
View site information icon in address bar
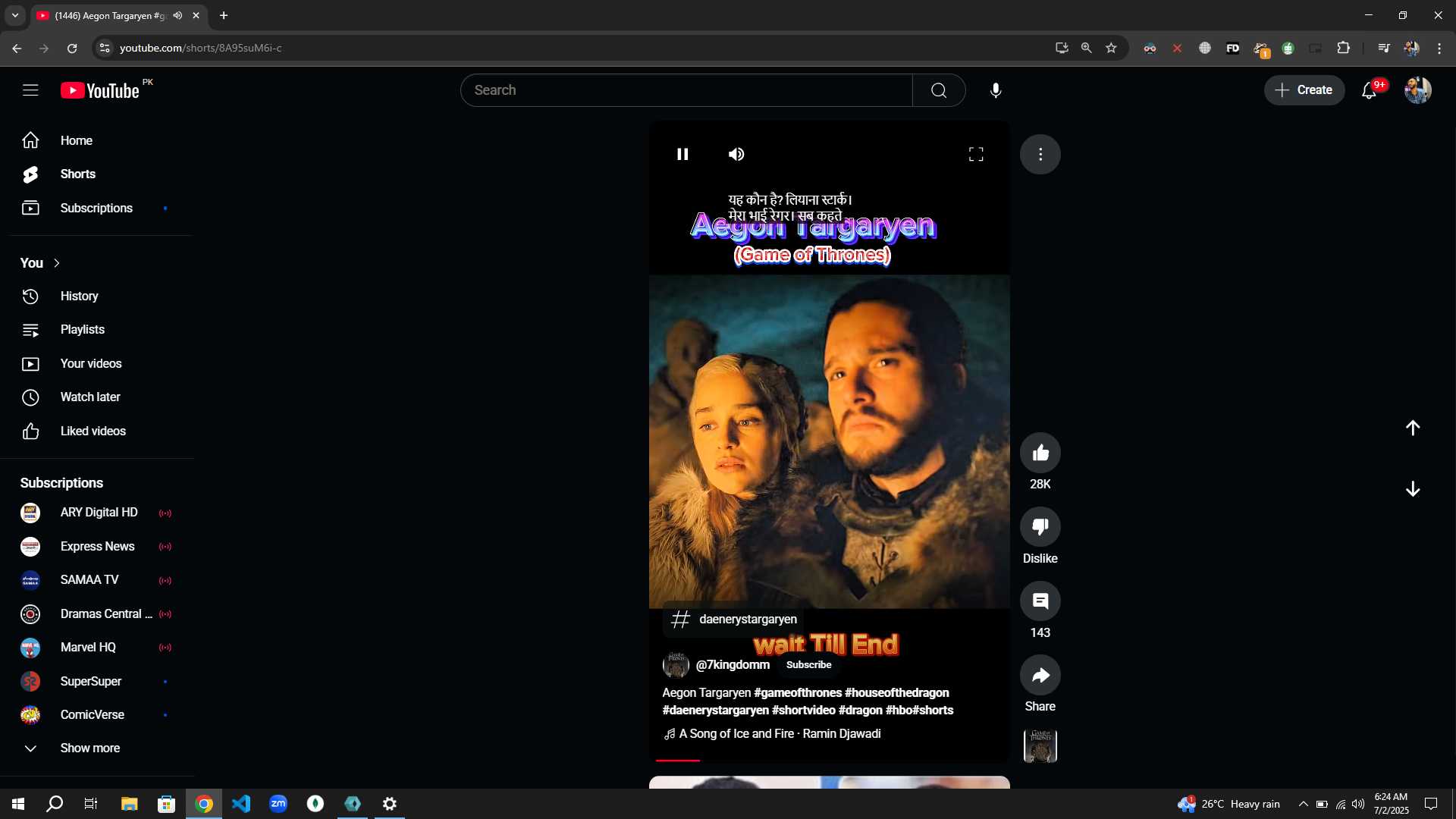click(x=105, y=48)
